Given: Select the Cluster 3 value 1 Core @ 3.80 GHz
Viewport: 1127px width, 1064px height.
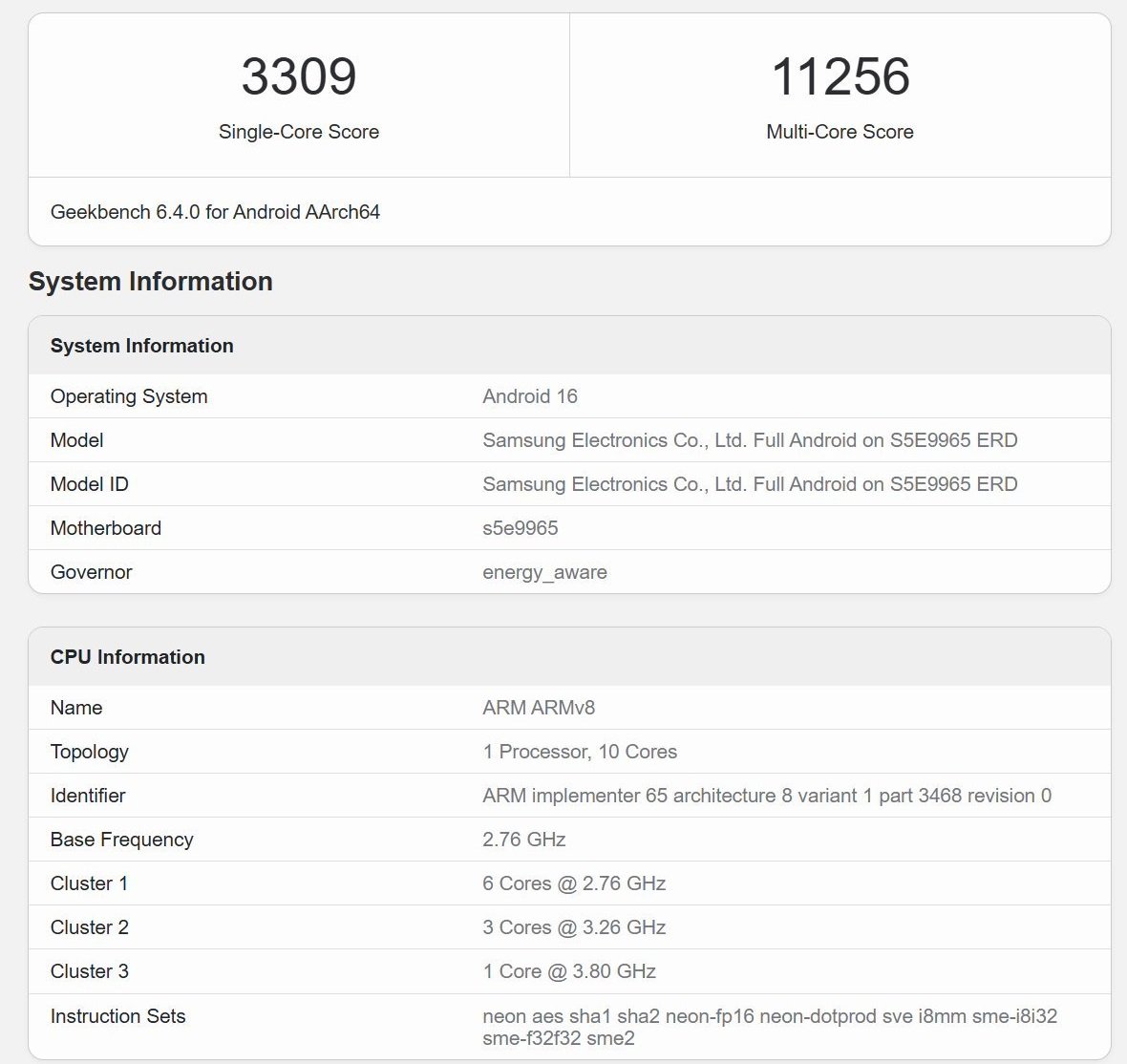Looking at the screenshot, I should [569, 971].
